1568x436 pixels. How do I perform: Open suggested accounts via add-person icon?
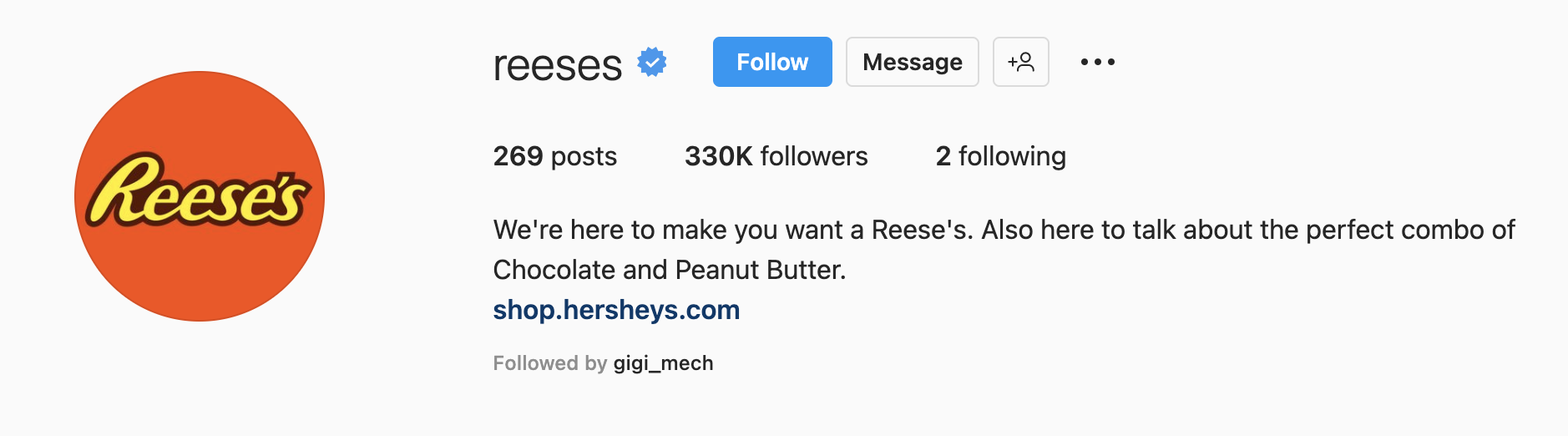tap(1020, 62)
